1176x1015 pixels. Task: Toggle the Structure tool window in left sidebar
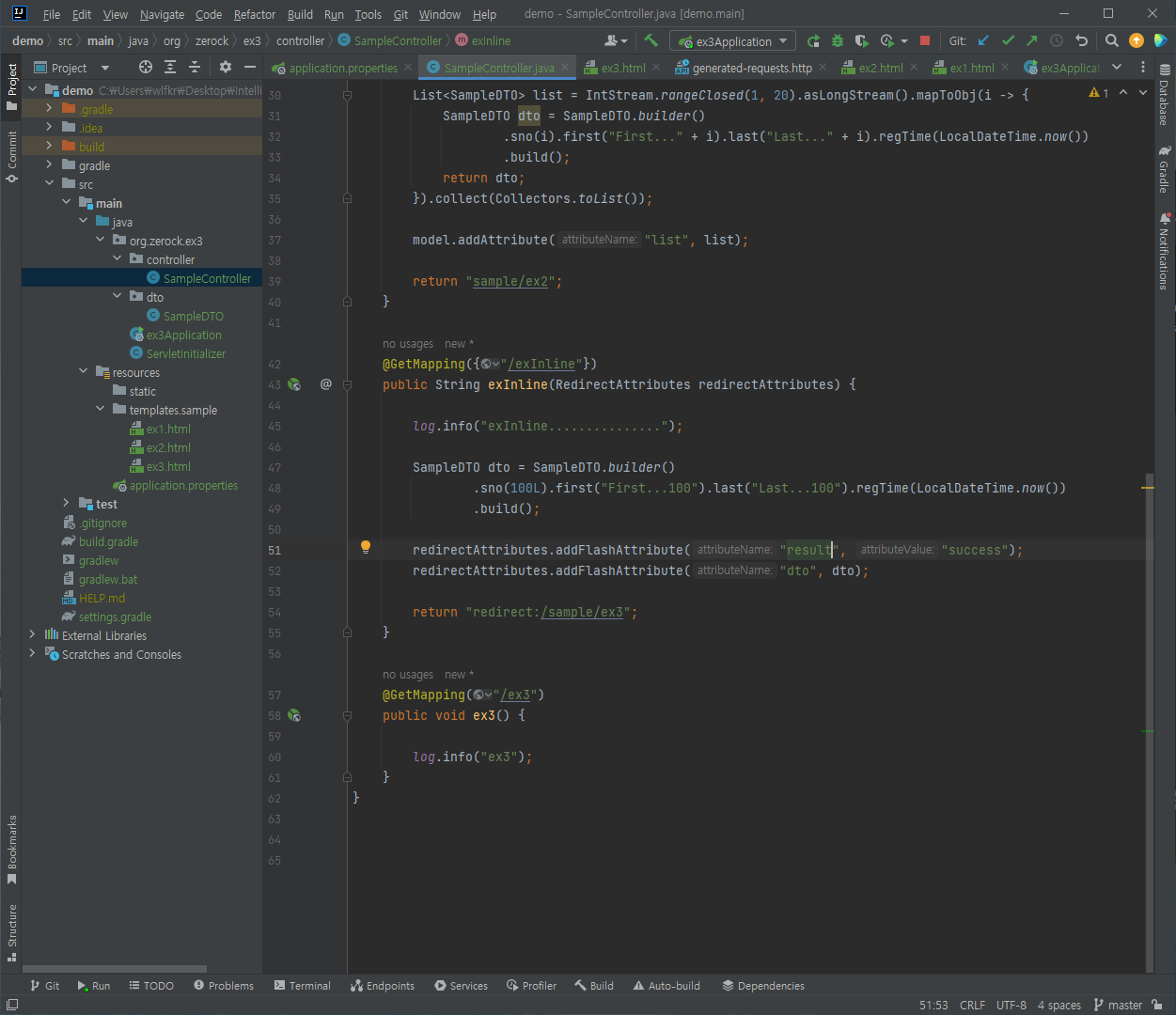(x=11, y=930)
